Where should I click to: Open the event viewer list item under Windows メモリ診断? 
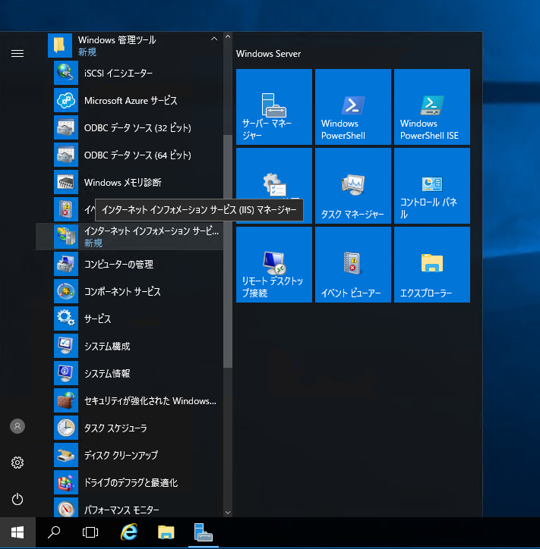(x=66, y=209)
